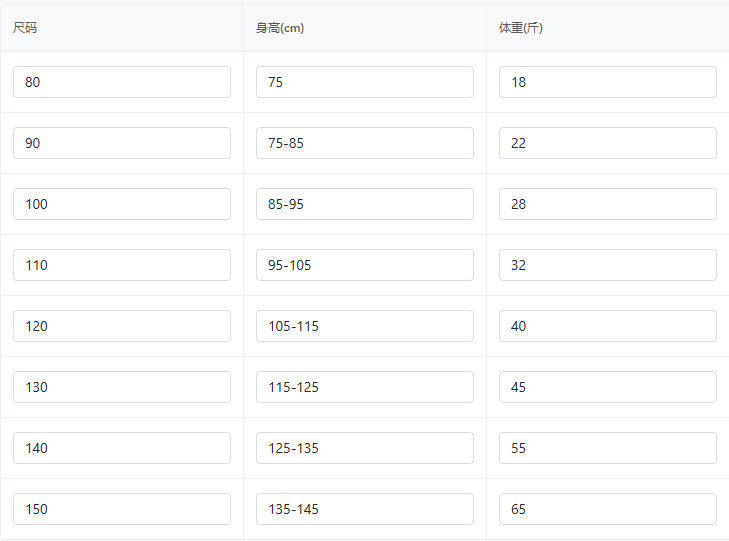The height and width of the screenshot is (541, 729).
Task: Click the size field containing 80
Action: click(122, 82)
